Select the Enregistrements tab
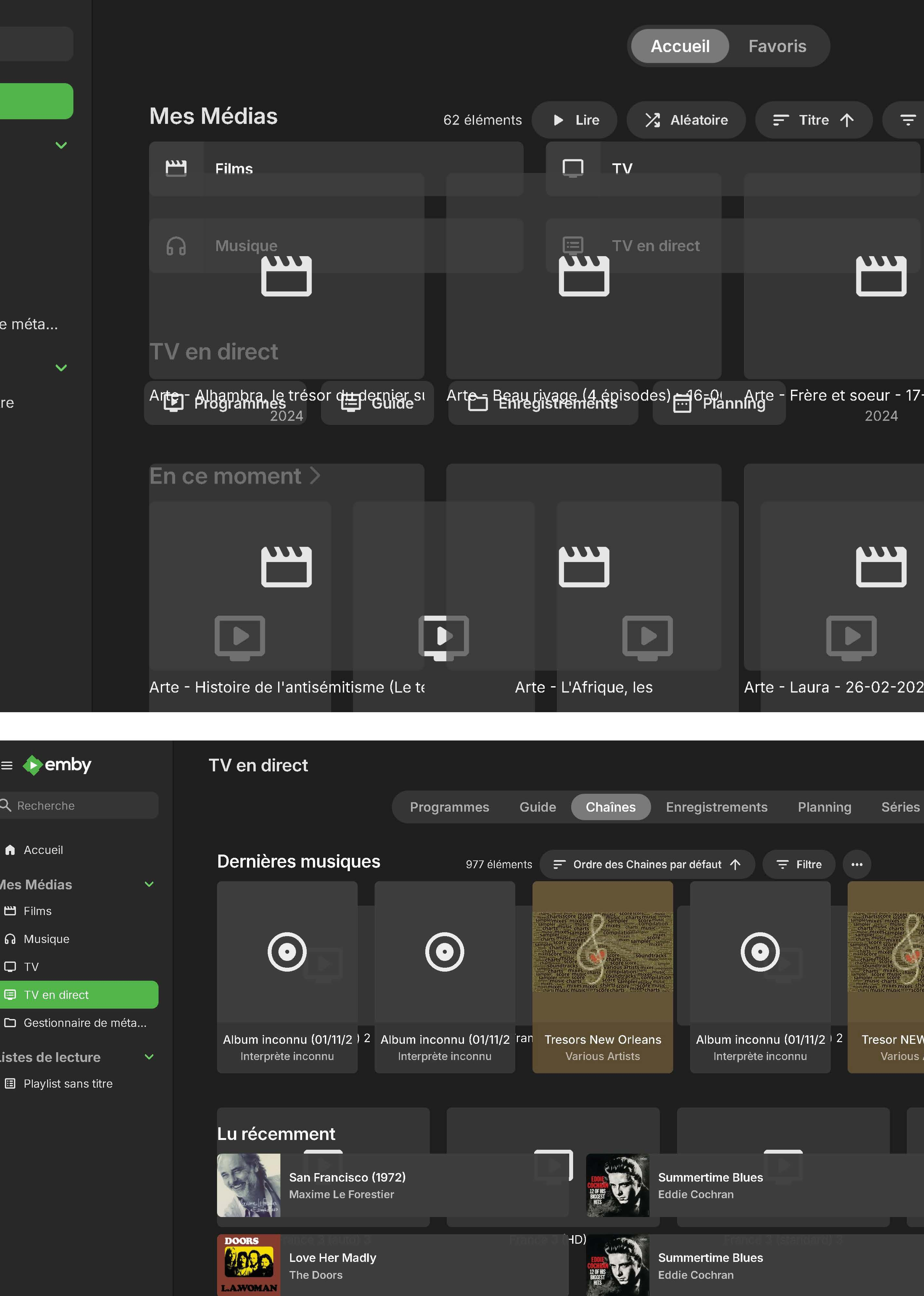The image size is (924, 1296). coord(716,806)
